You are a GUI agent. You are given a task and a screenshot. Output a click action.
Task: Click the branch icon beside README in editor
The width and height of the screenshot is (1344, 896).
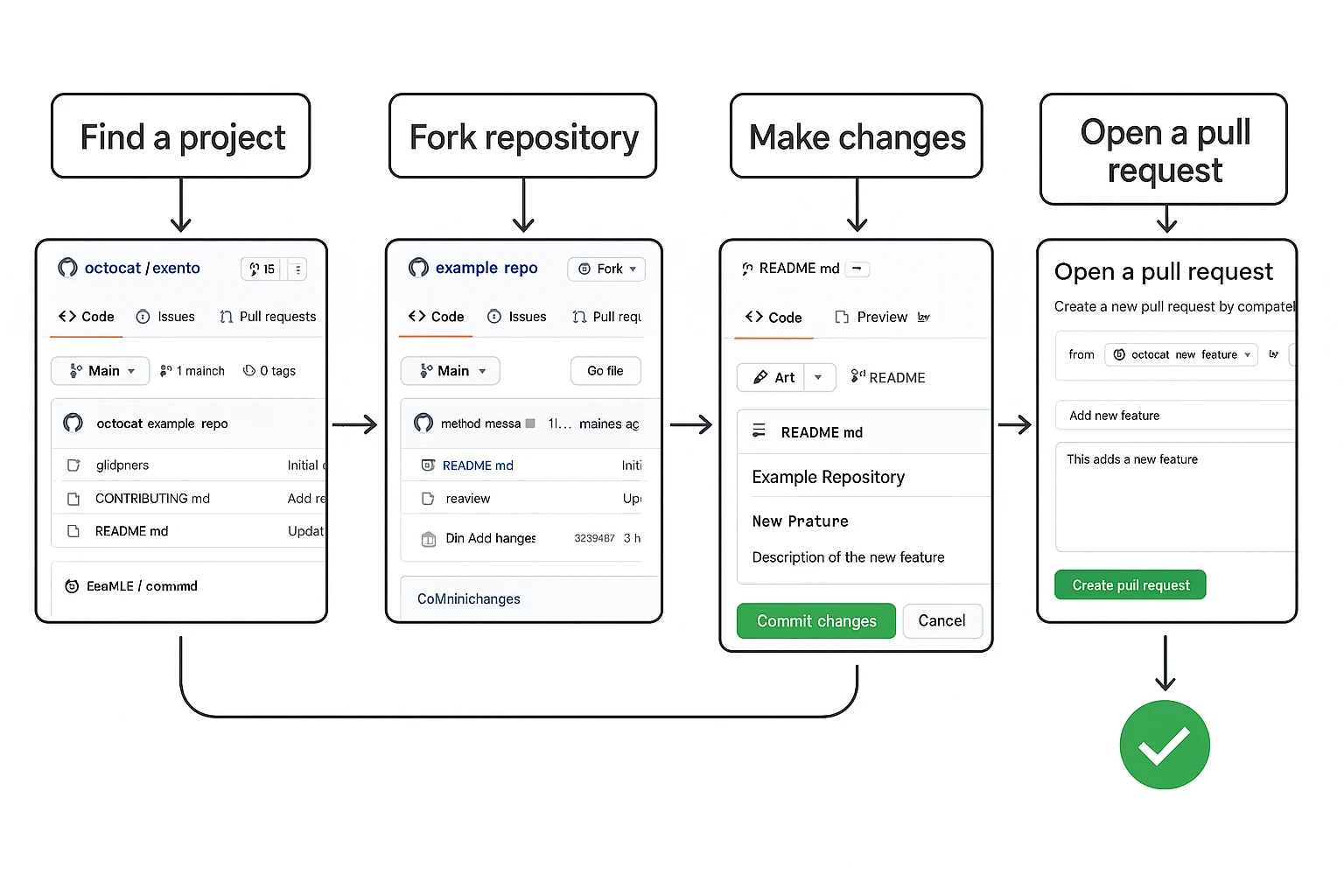click(857, 376)
